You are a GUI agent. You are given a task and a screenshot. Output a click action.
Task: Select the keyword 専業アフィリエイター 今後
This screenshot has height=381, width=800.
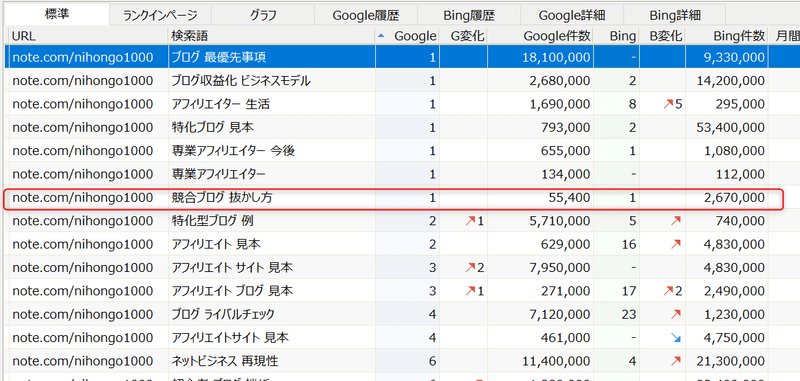pos(233,151)
